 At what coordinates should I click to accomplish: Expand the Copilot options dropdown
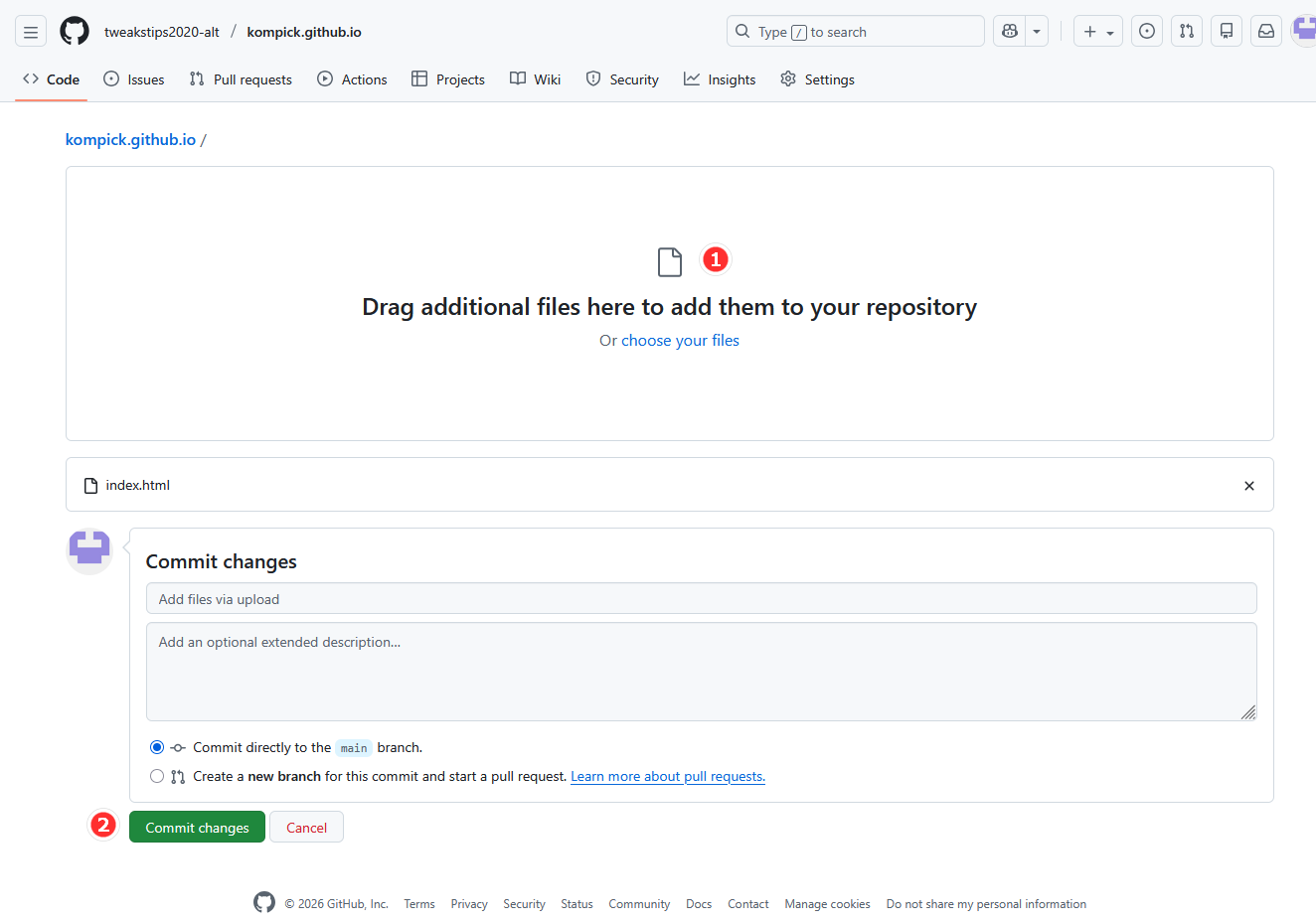pyautogui.click(x=1036, y=31)
